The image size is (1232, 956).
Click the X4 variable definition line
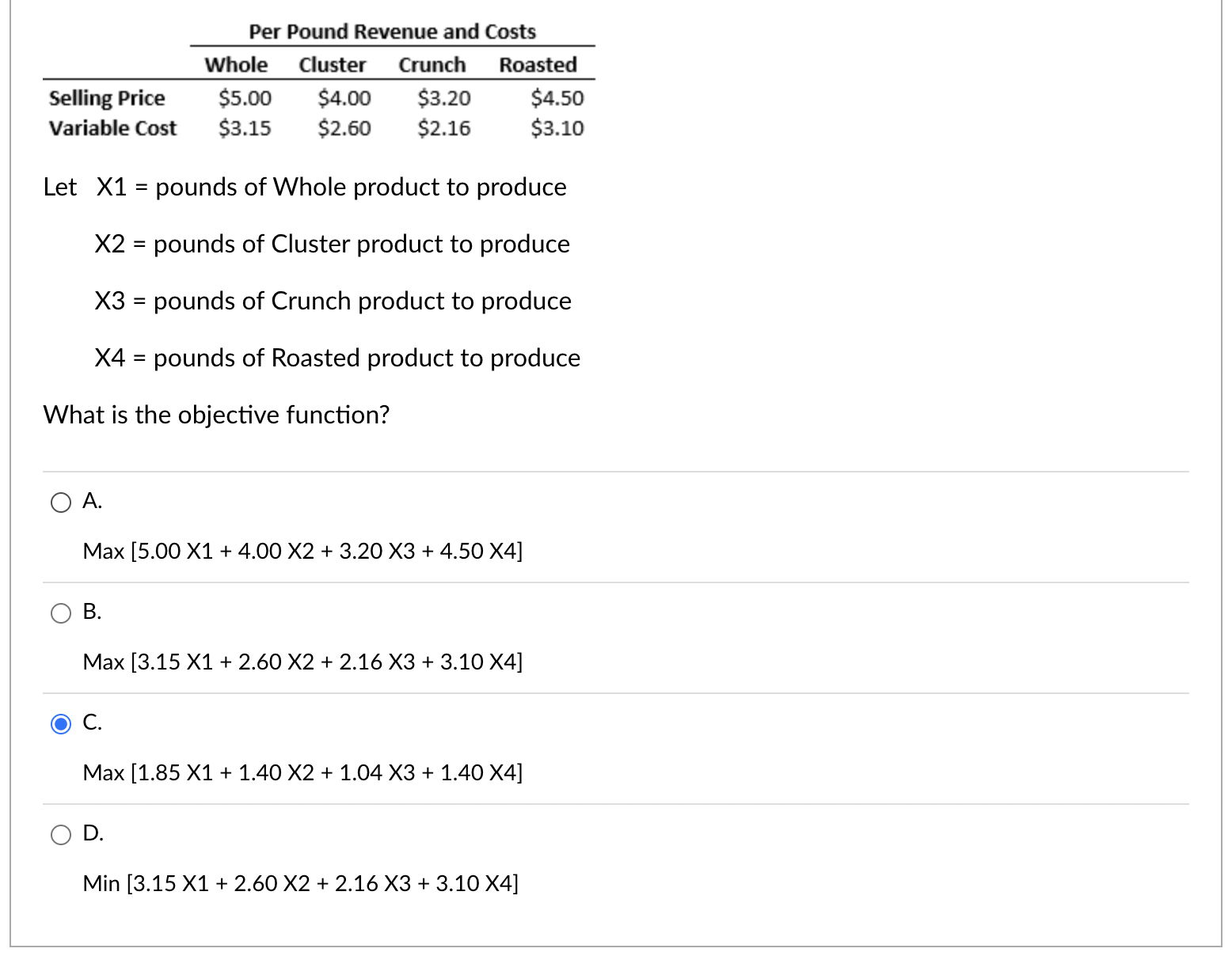337,358
